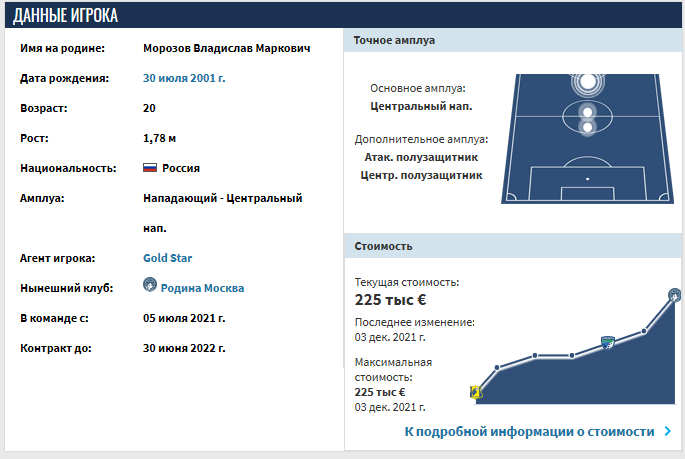The height and width of the screenshot is (459, 685).
Task: Select the attacking midfielder marker on pitch
Action: pyautogui.click(x=587, y=110)
